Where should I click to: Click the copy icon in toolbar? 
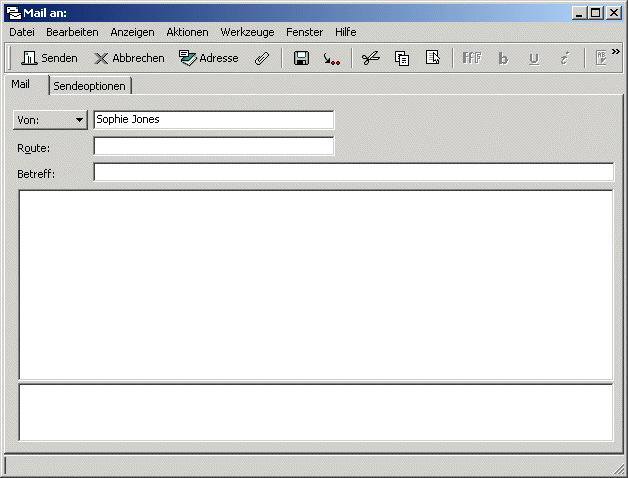pos(402,58)
